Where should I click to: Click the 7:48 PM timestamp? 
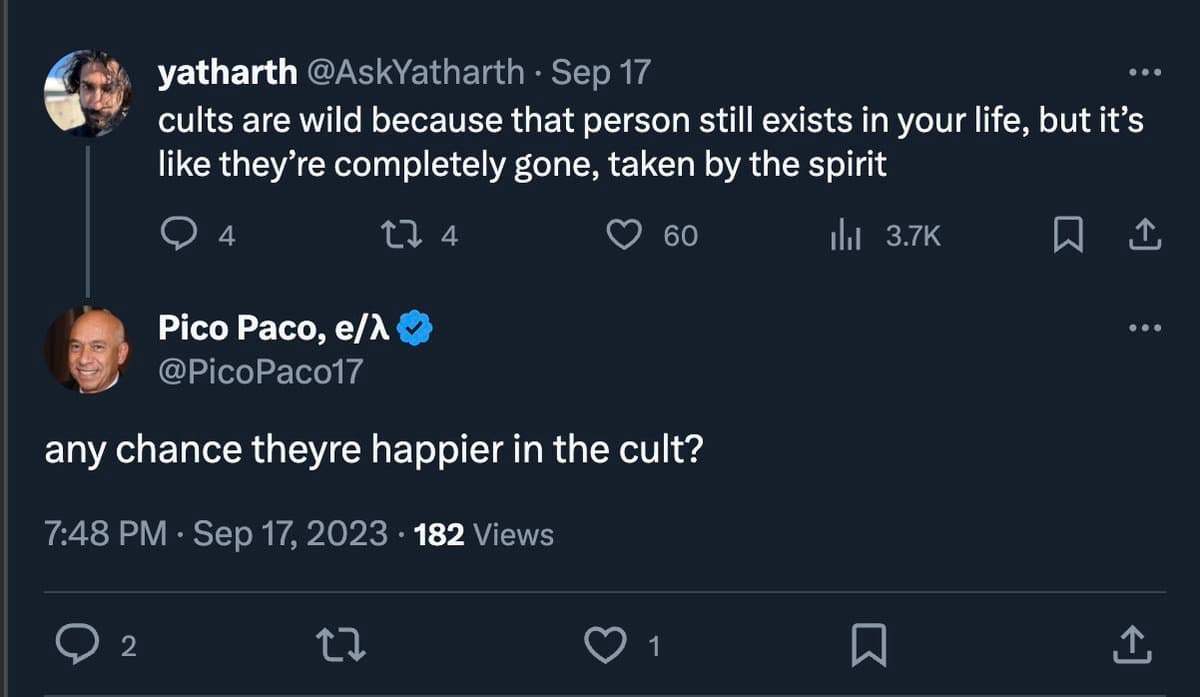tap(106, 534)
